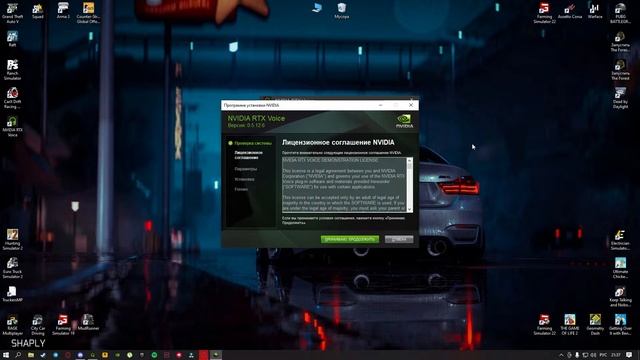Click inside the license agreement text box
The image size is (640, 360).
point(344,185)
